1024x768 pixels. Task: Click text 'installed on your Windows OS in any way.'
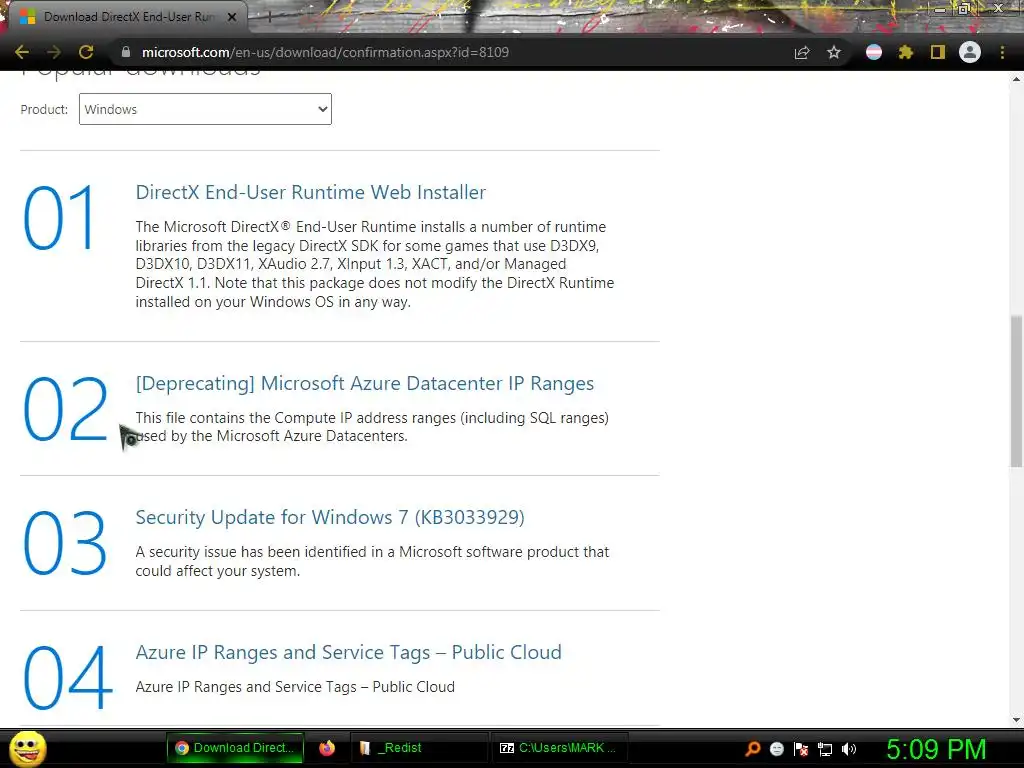point(273,302)
